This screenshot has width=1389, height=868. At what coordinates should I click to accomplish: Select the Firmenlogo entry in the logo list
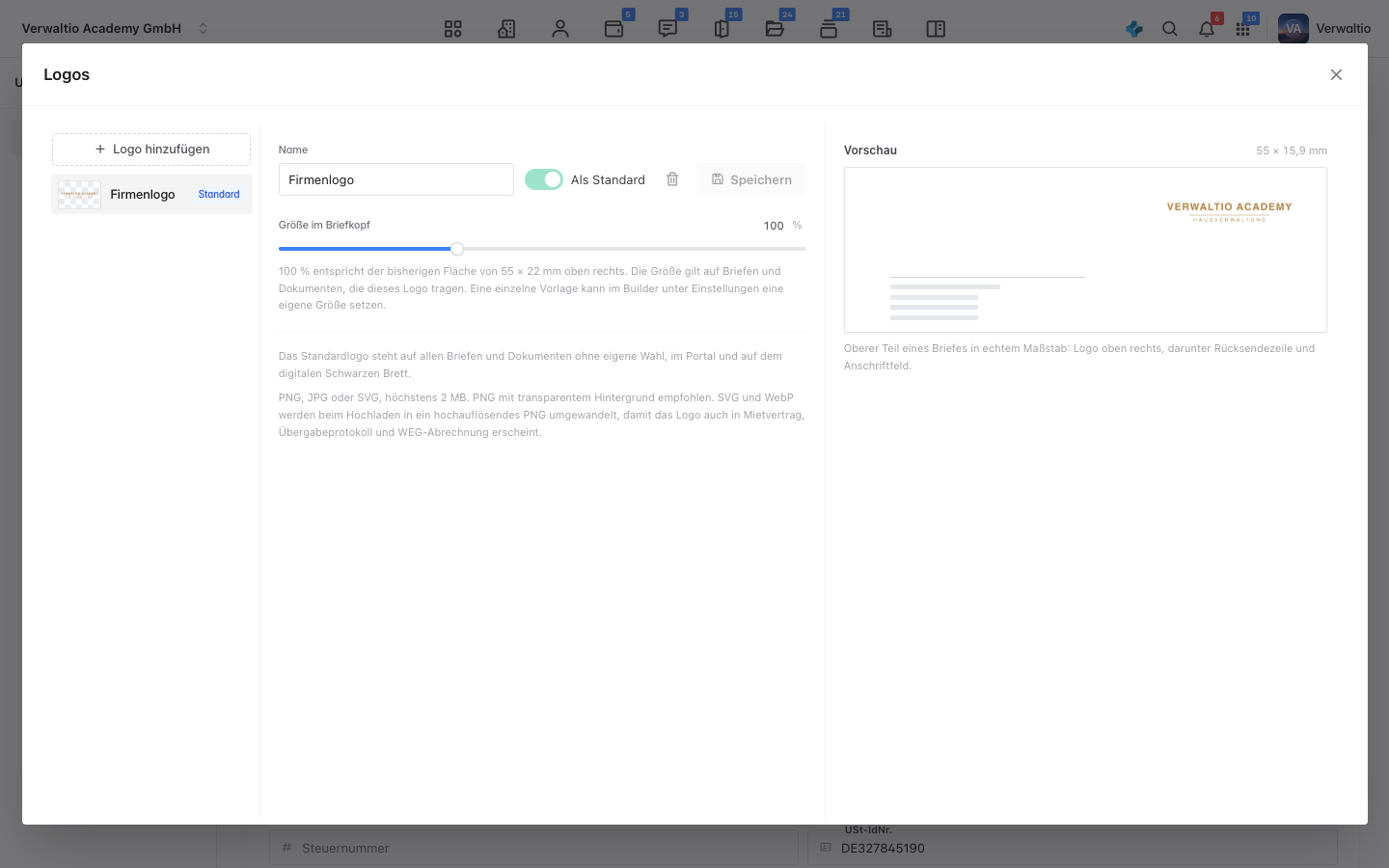[151, 194]
